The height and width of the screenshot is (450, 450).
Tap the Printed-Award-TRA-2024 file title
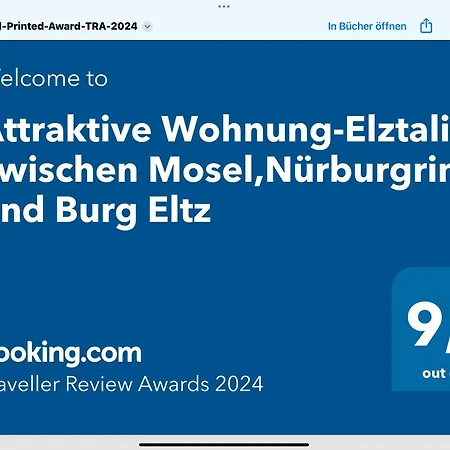point(69,26)
